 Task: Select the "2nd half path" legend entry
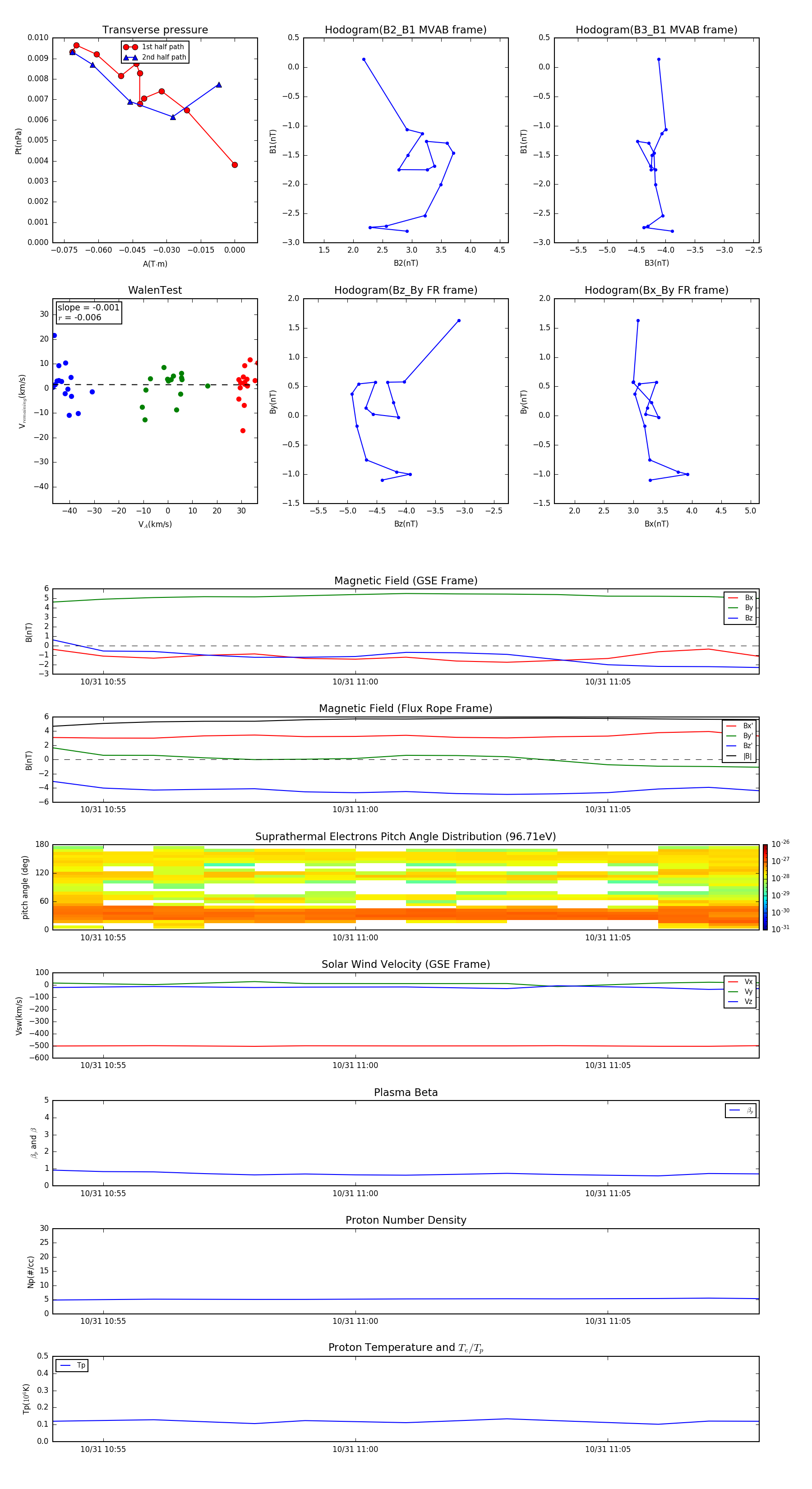pos(154,57)
